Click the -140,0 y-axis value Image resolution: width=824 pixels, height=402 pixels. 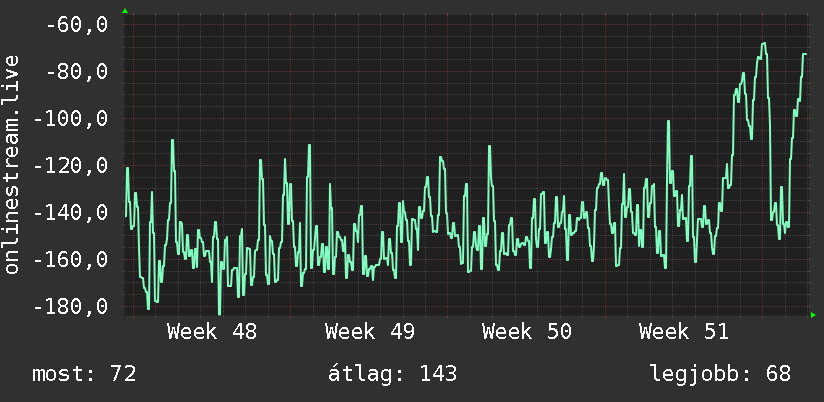71,212
